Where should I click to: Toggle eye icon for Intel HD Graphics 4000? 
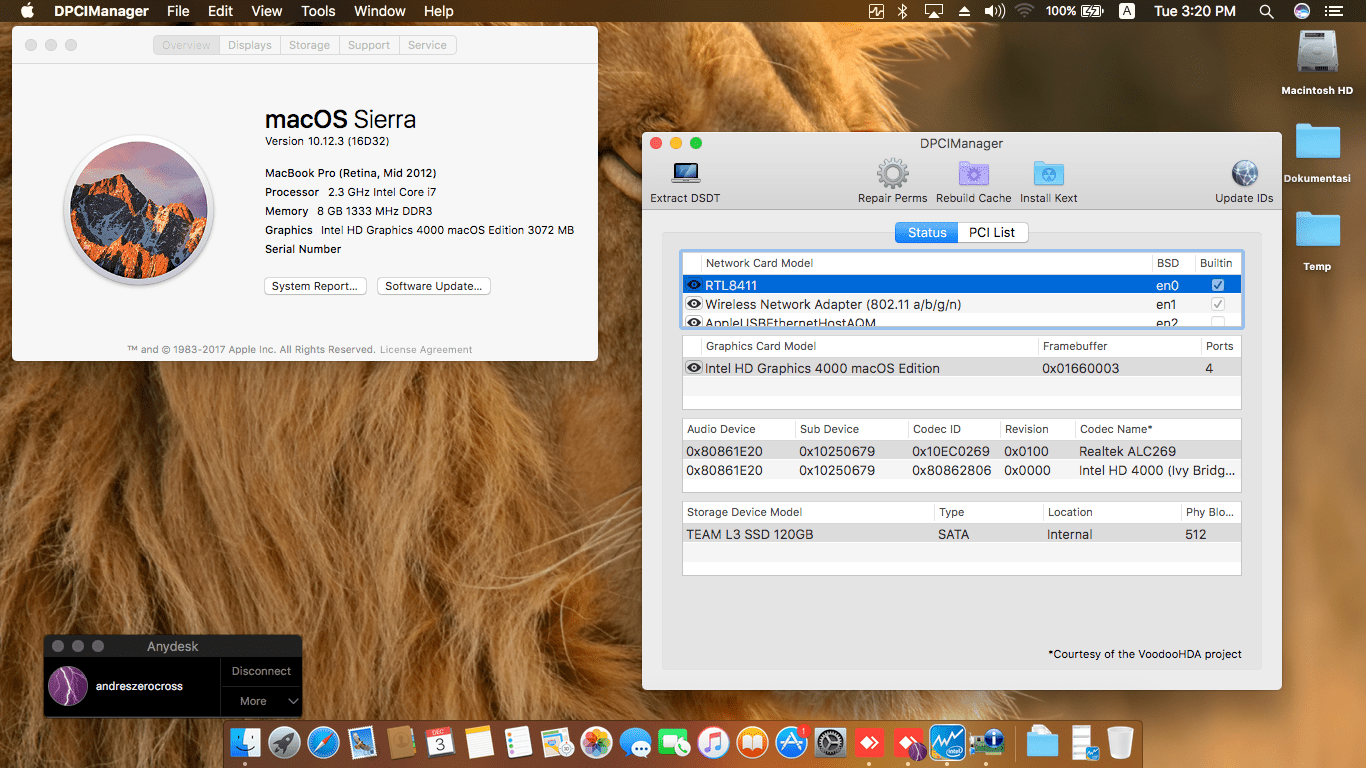click(693, 368)
